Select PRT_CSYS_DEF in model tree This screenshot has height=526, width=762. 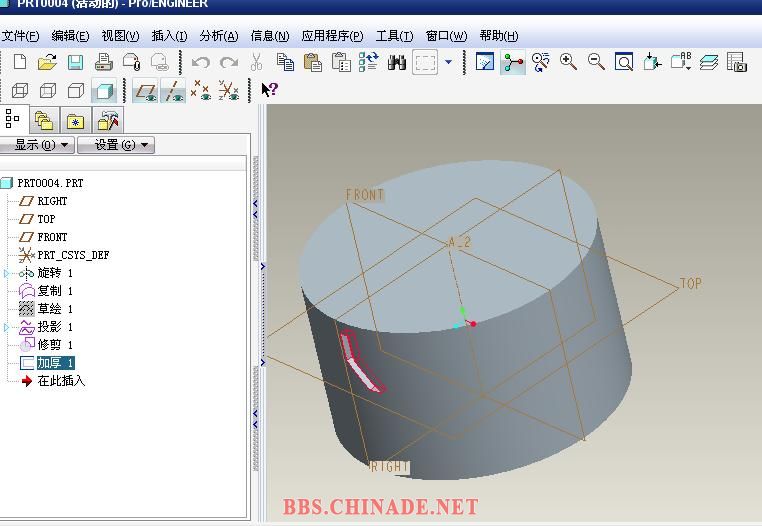click(x=73, y=255)
